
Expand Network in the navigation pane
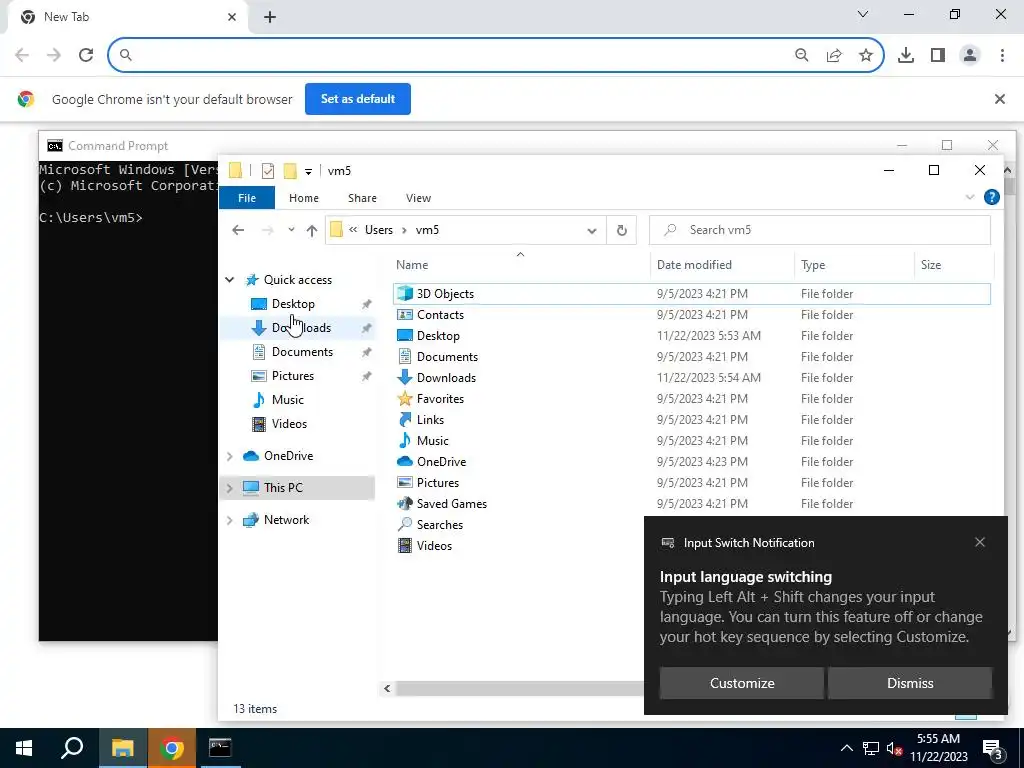tap(229, 520)
